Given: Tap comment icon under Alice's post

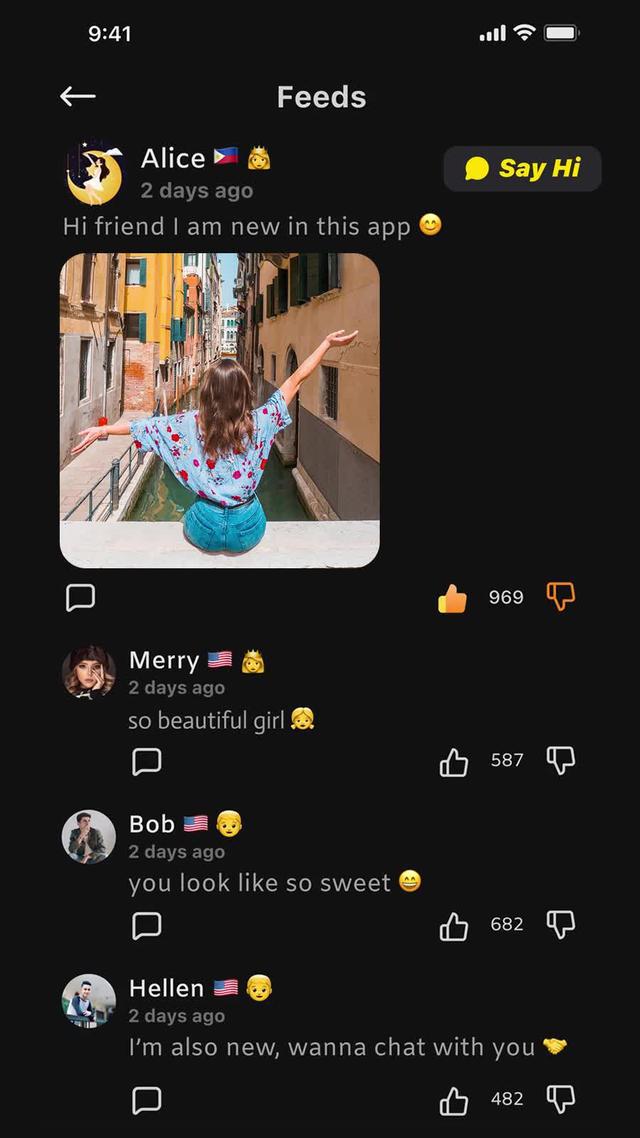Looking at the screenshot, I should coord(80,597).
